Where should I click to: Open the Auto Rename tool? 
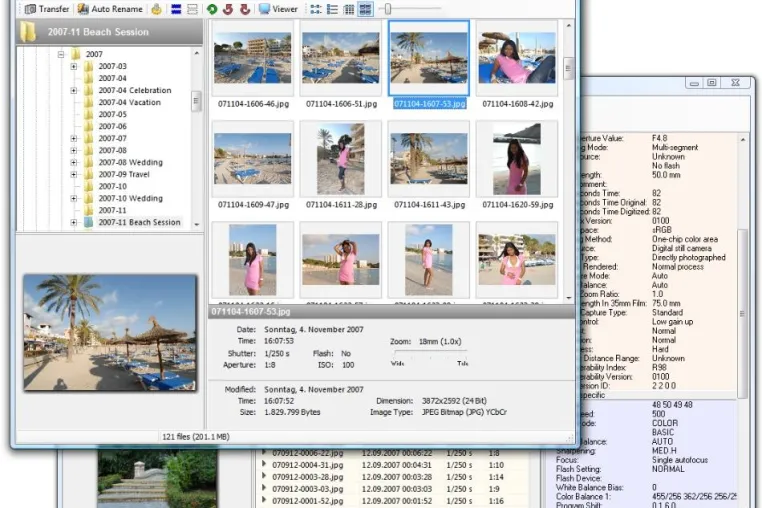[x=110, y=9]
